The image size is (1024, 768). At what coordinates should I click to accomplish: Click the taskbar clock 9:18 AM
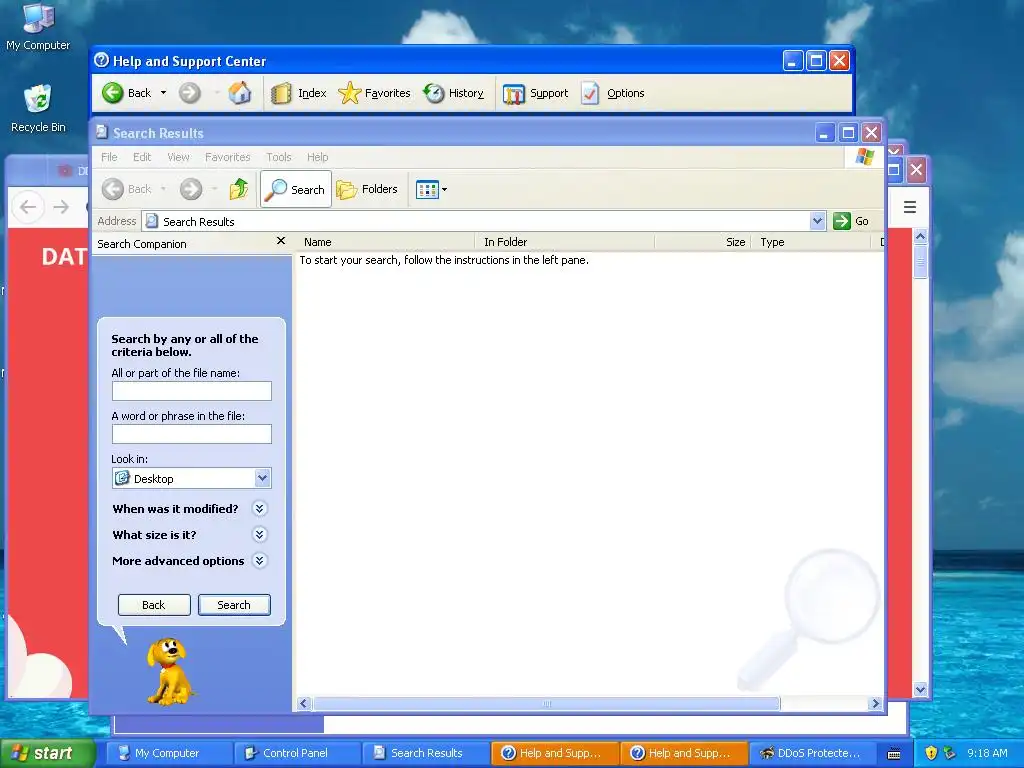pos(987,753)
